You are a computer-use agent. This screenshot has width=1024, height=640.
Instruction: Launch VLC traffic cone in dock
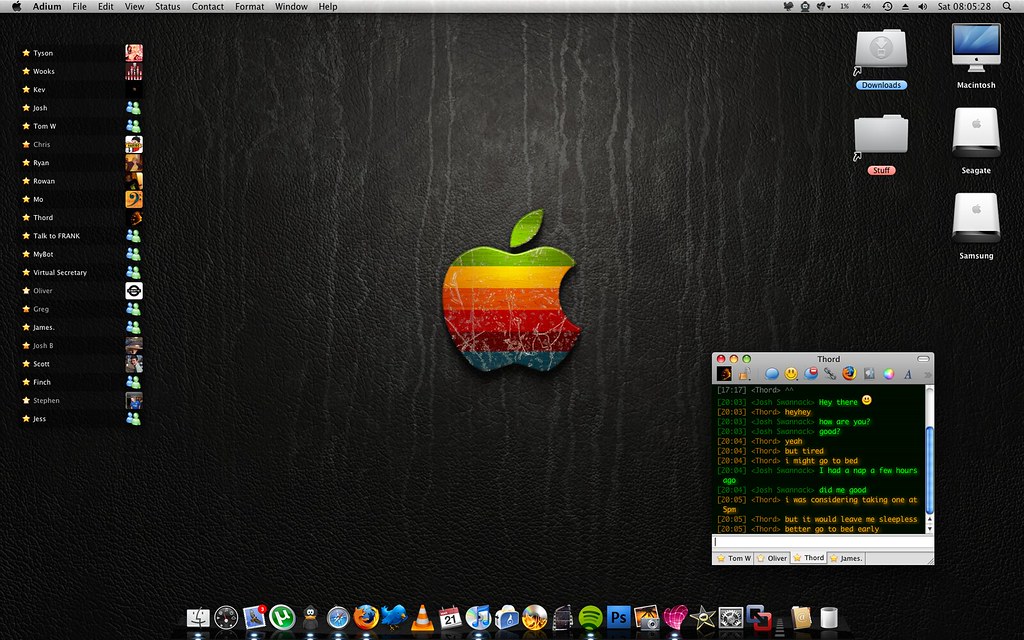[422, 617]
